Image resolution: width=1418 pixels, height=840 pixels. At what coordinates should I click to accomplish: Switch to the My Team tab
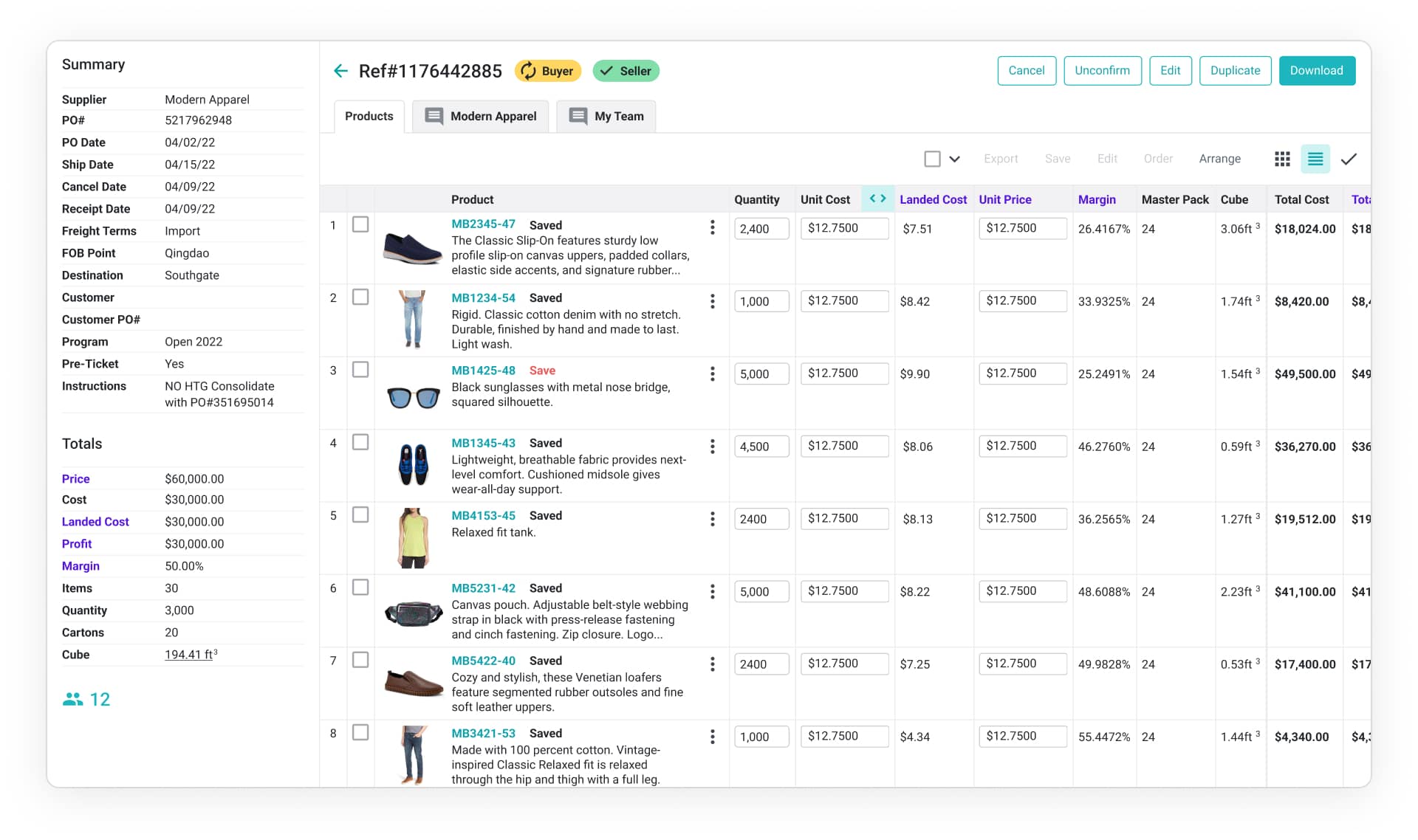tap(606, 116)
